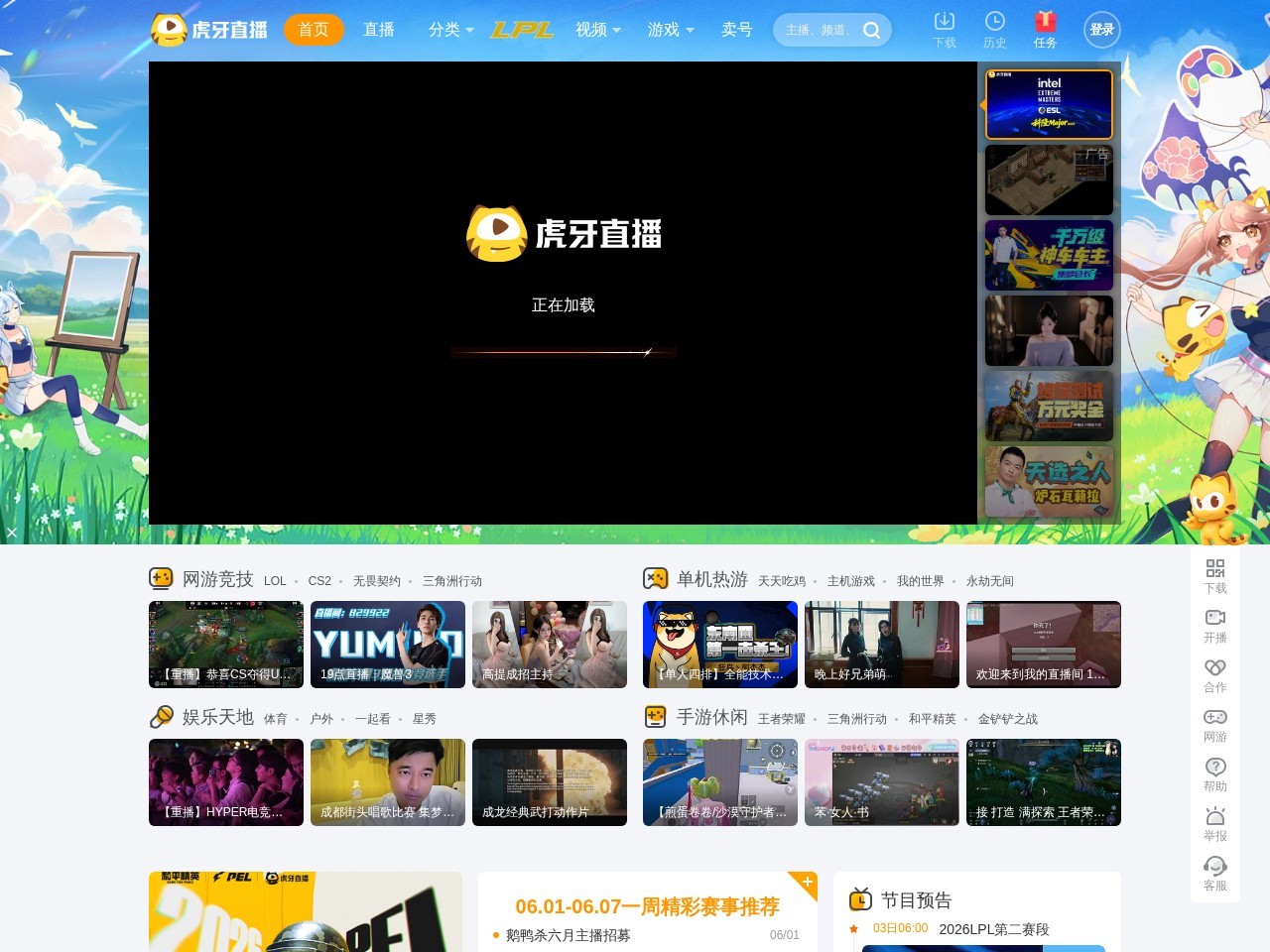Click the 节目预告 TV icon

pos(860,899)
